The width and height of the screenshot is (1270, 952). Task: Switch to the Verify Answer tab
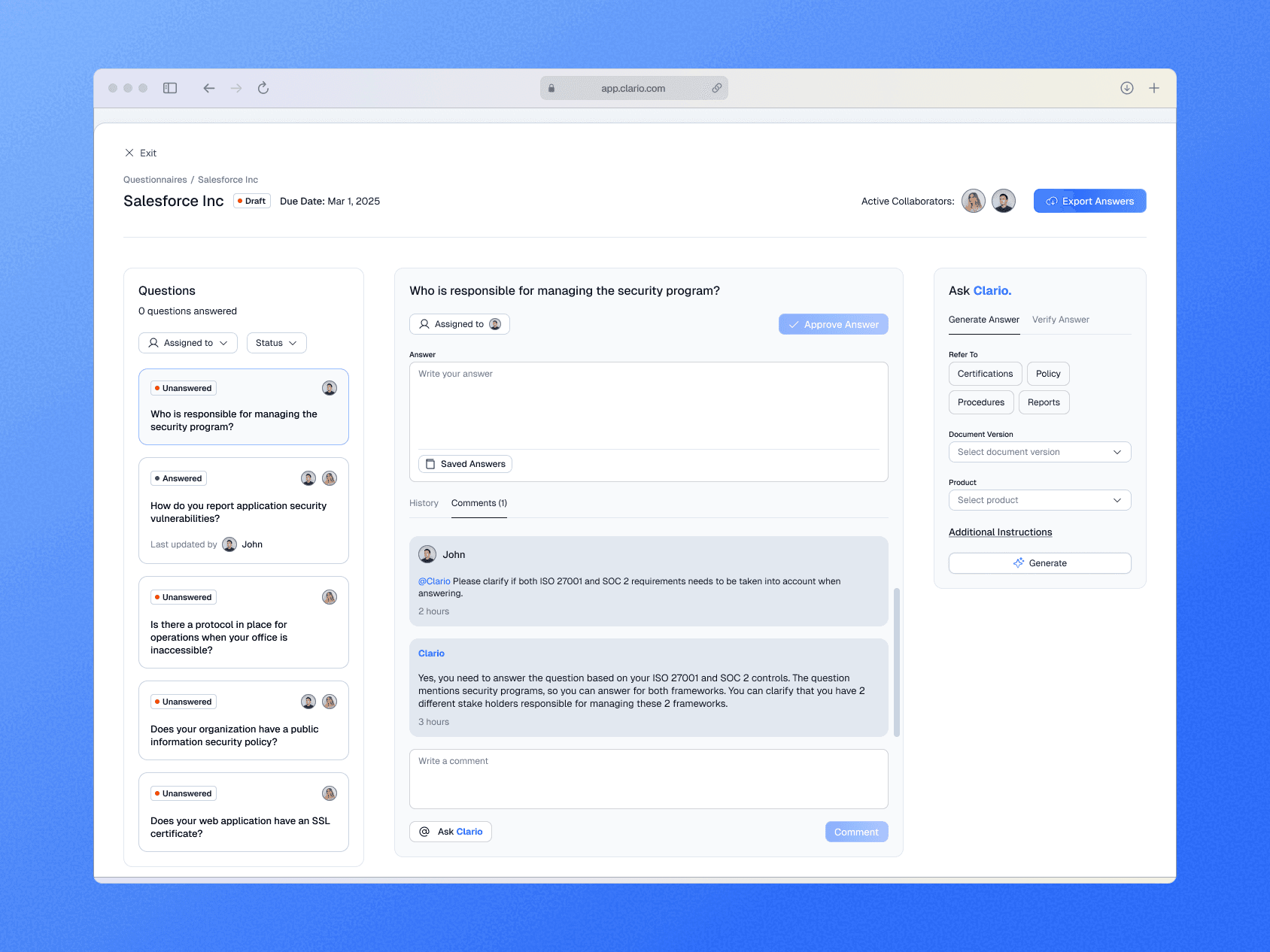click(x=1061, y=320)
